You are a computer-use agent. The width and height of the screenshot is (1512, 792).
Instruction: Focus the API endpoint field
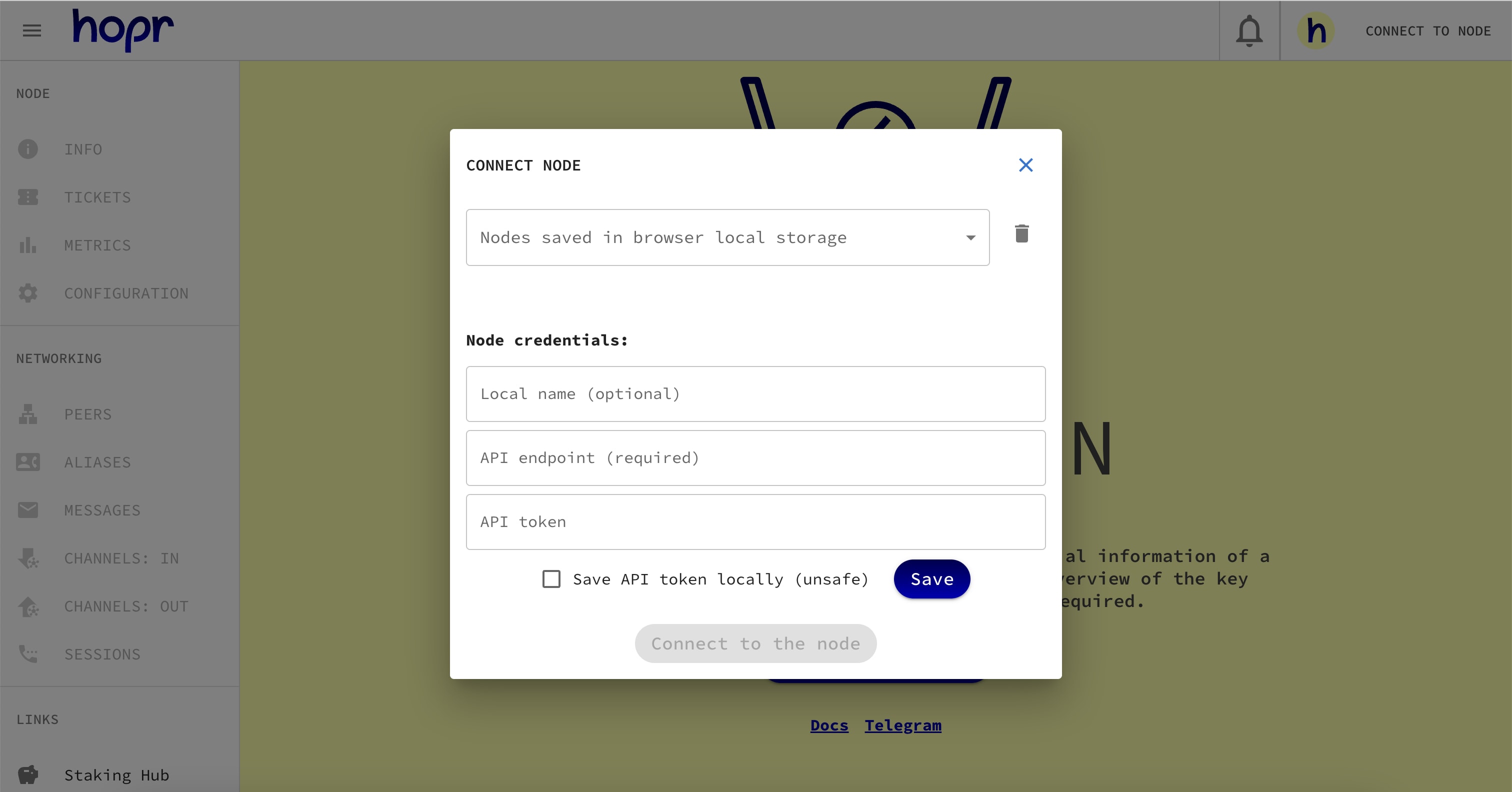point(755,458)
